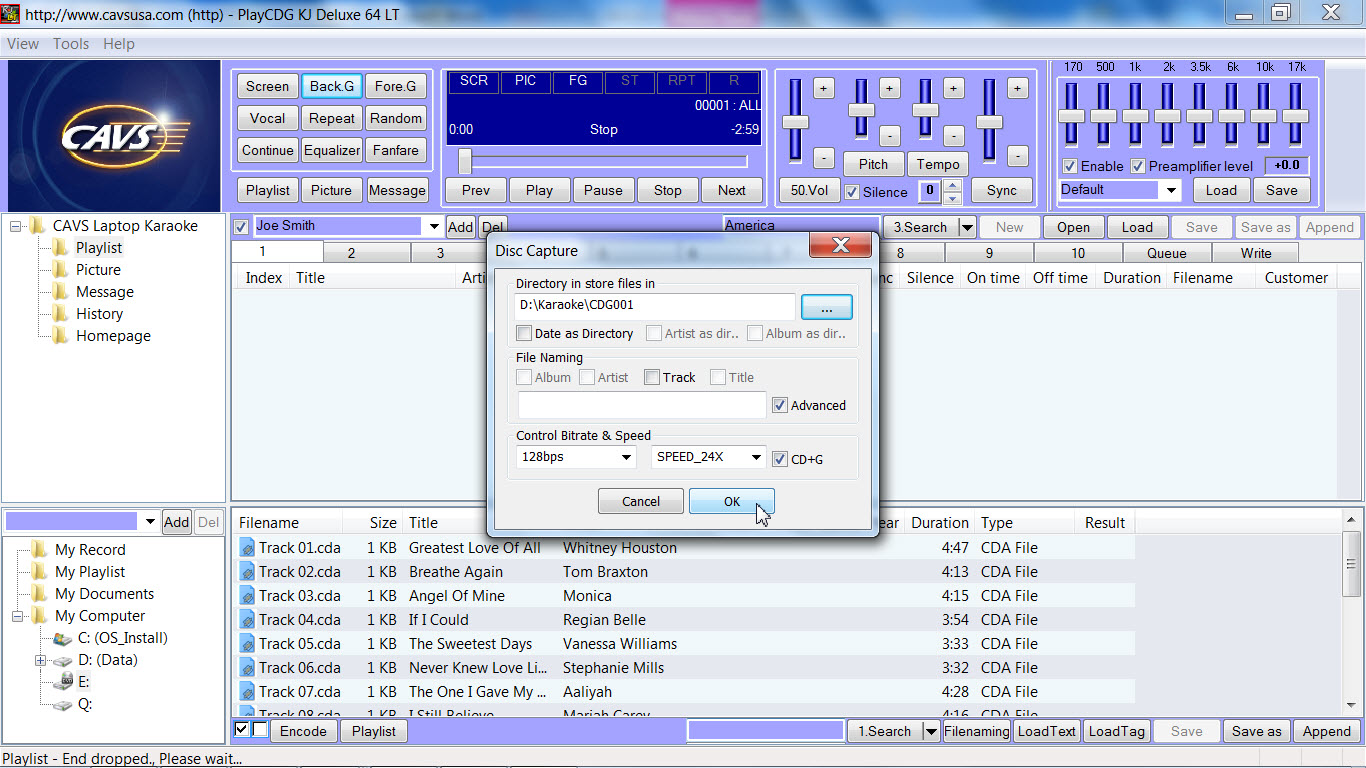Click the History folder icon in tree
The image size is (1366, 768).
(x=61, y=314)
